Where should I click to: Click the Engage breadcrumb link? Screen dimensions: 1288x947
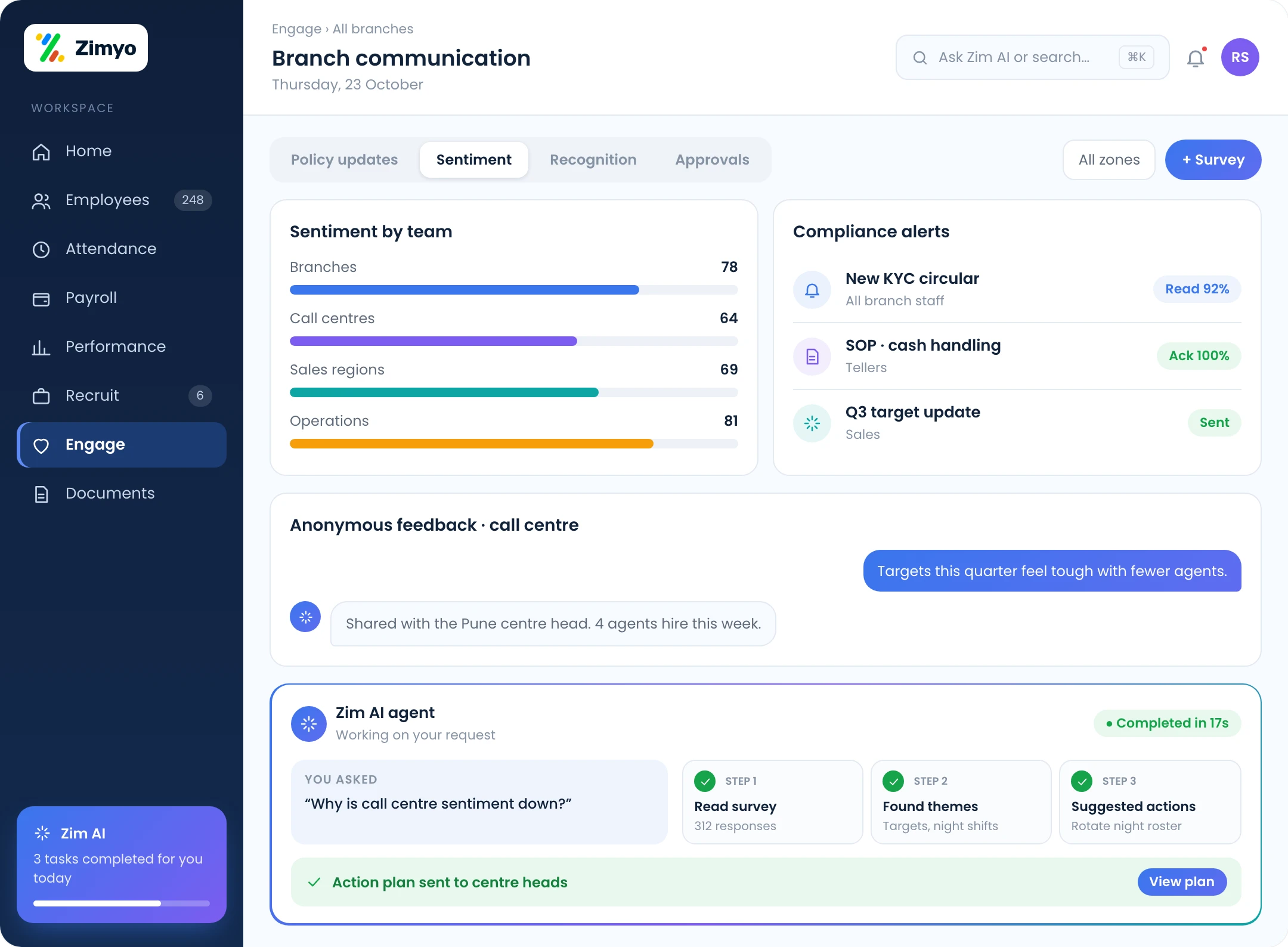coord(296,29)
